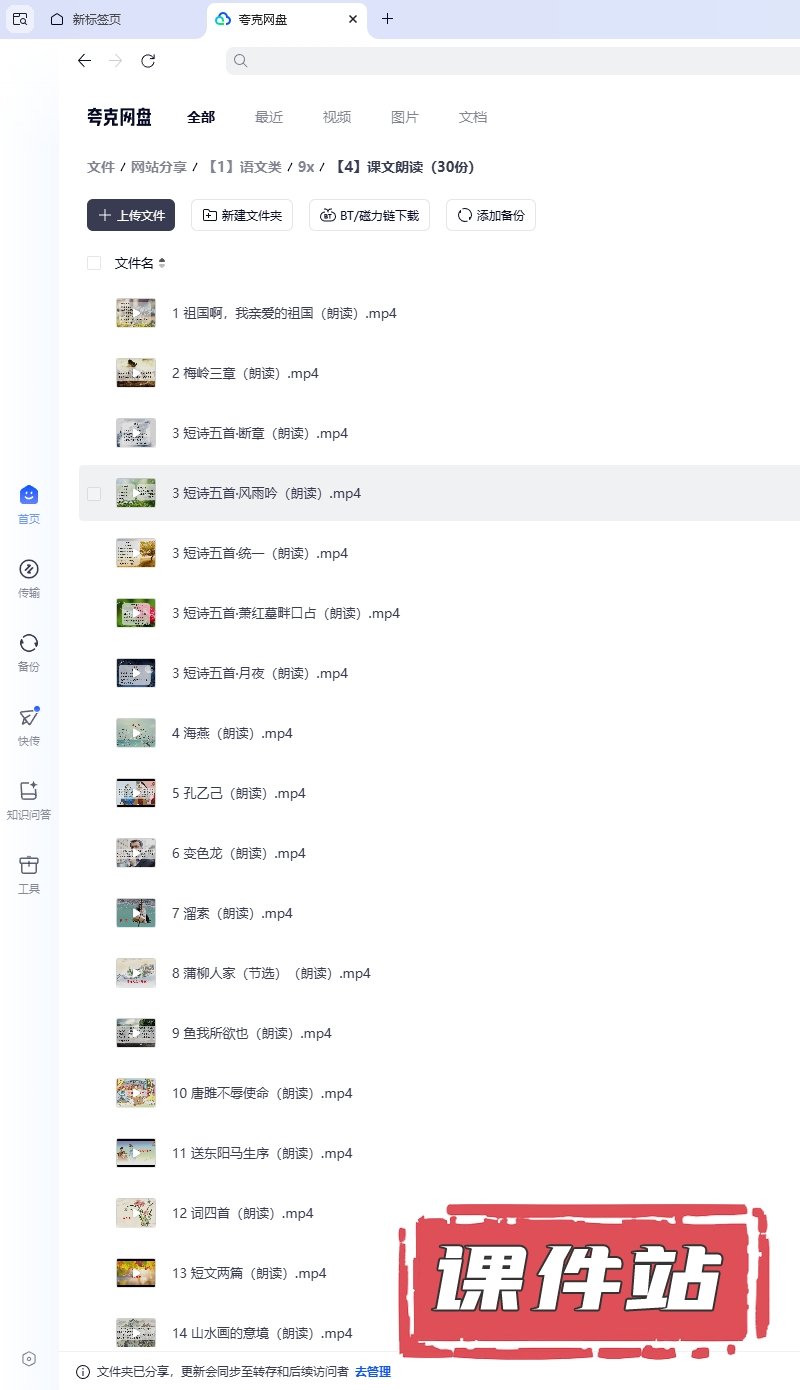Open the 备份 backup sidebar icon
This screenshot has height=1390, width=800.
point(29,652)
